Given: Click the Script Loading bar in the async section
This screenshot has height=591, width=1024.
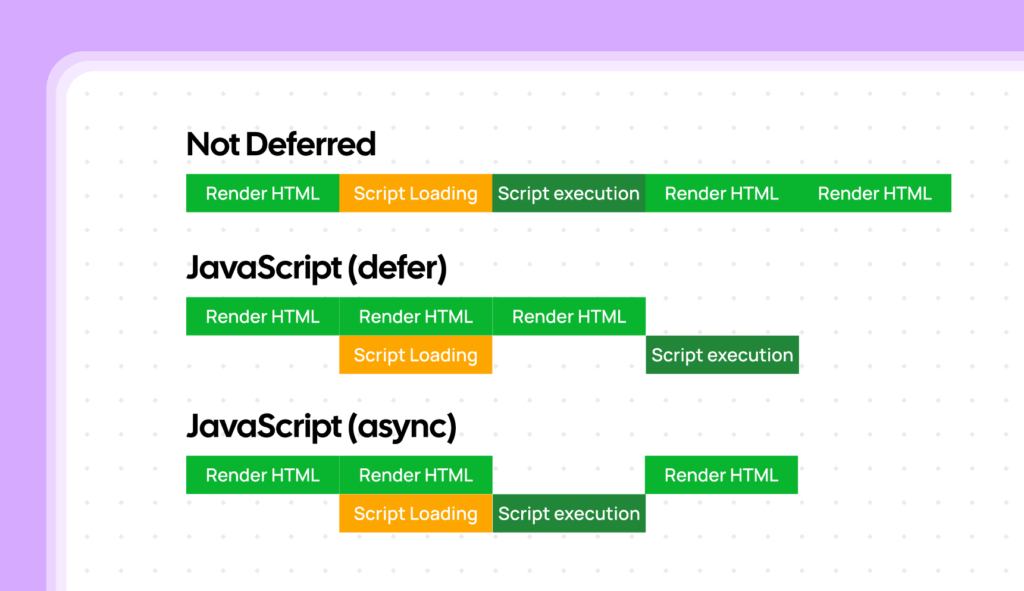Looking at the screenshot, I should 415,513.
